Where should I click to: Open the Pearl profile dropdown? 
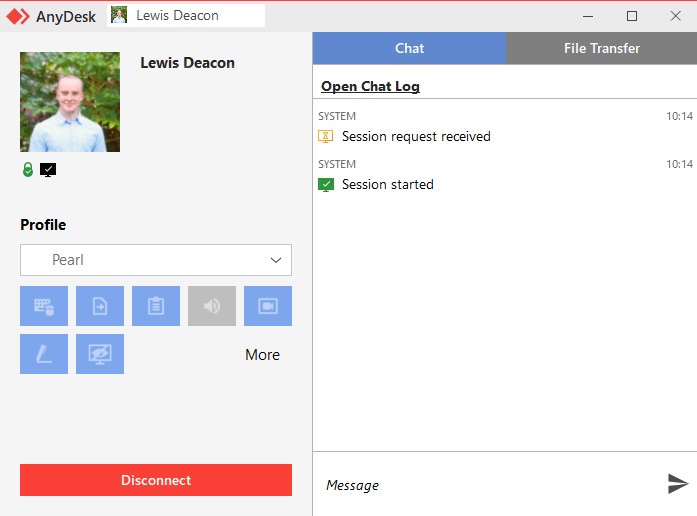pyautogui.click(x=155, y=260)
